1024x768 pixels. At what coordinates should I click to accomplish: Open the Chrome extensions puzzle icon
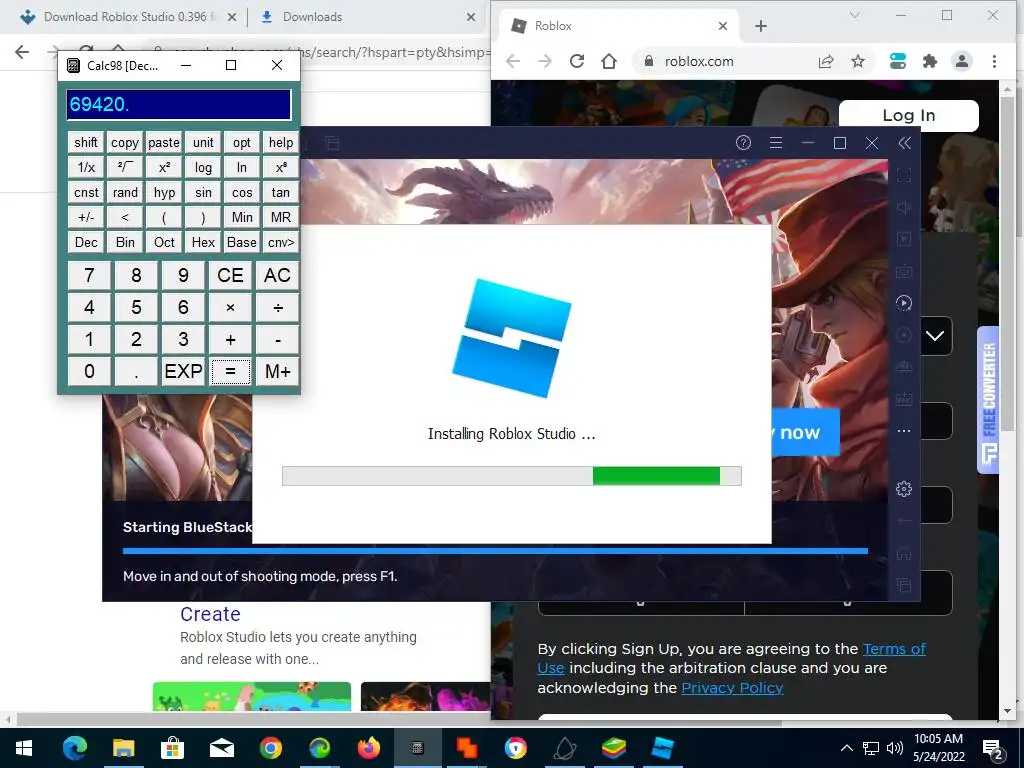(929, 61)
